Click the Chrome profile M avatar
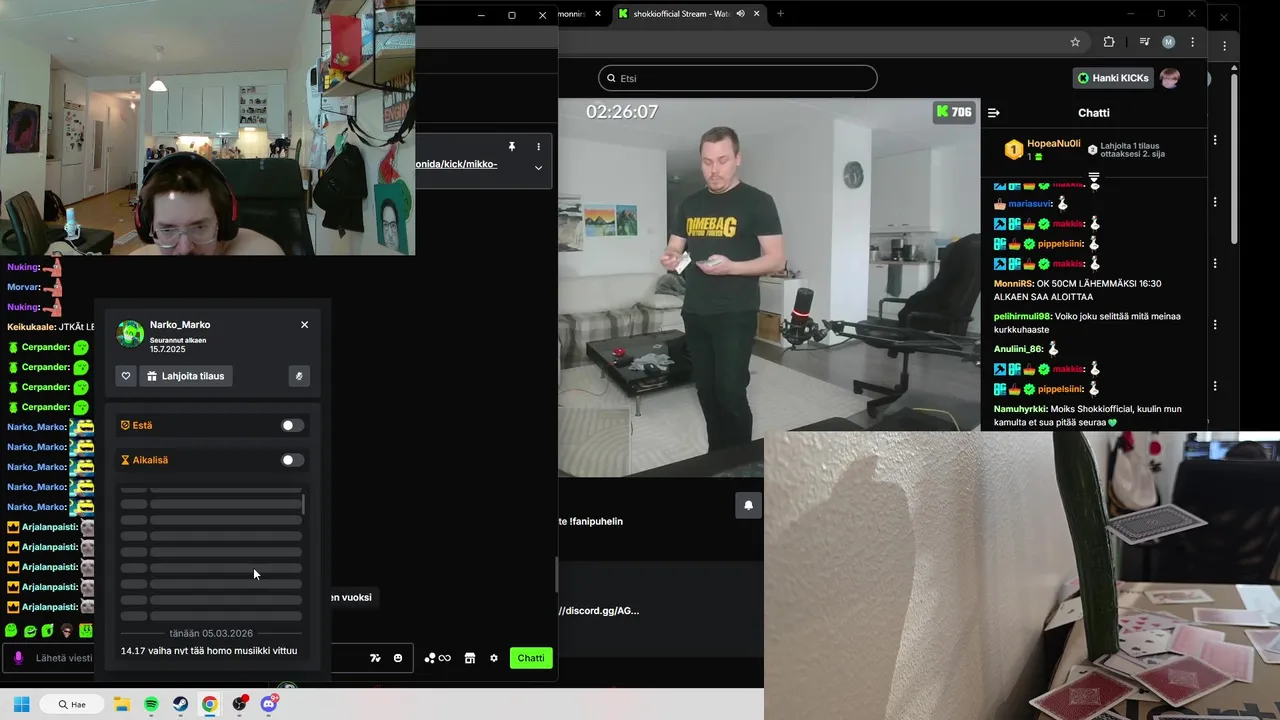The height and width of the screenshot is (720, 1280). [x=1168, y=42]
